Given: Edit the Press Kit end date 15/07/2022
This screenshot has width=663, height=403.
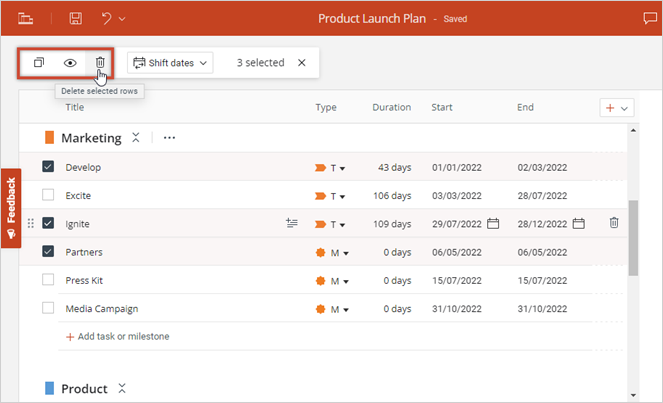Looking at the screenshot, I should pyautogui.click(x=542, y=281).
